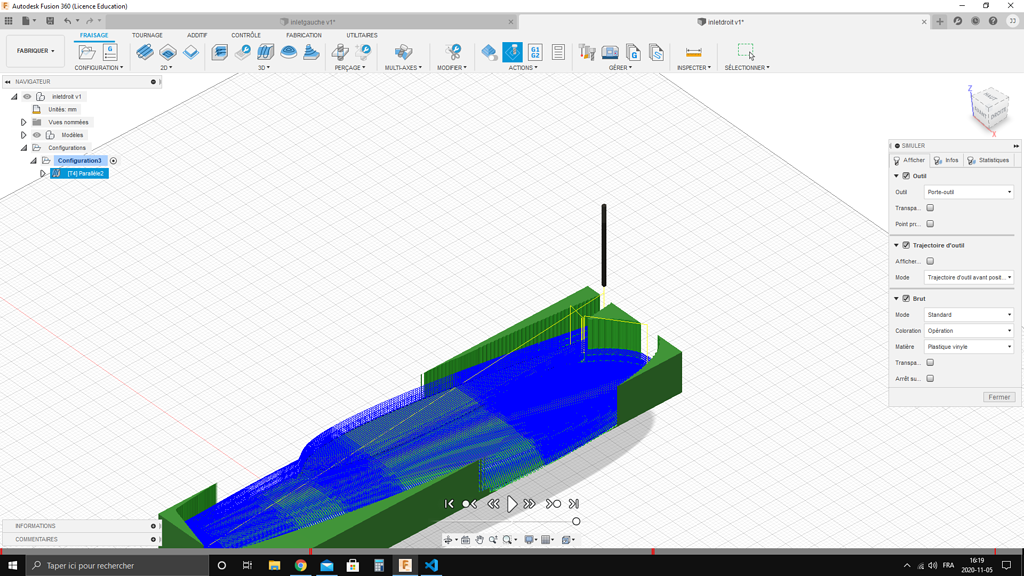Expand the Vues nommées tree item
This screenshot has height=576, width=1024.
click(22, 121)
